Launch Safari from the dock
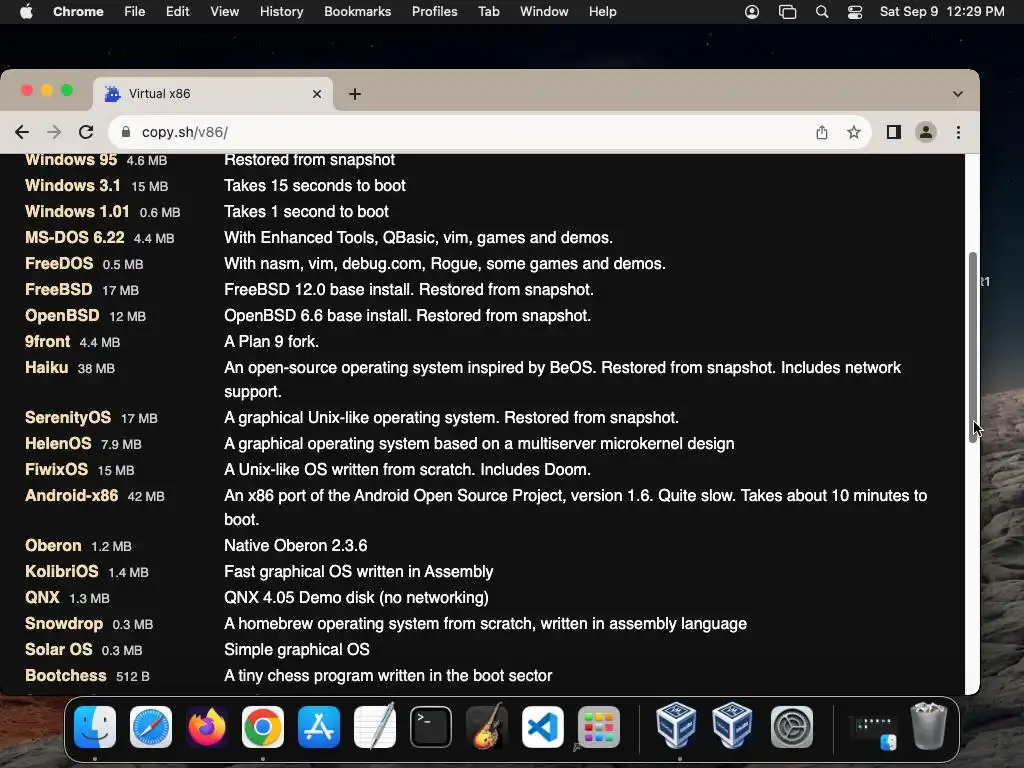The height and width of the screenshot is (768, 1024). (x=151, y=726)
